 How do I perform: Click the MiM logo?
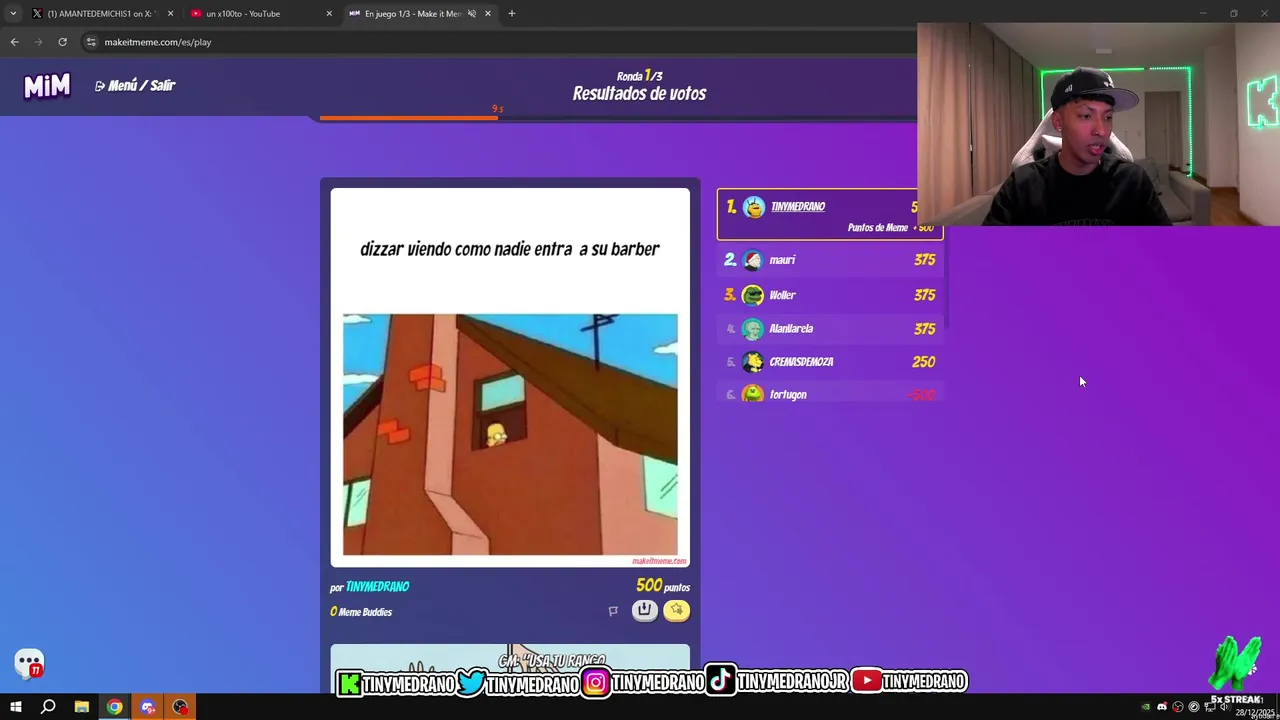(x=47, y=86)
